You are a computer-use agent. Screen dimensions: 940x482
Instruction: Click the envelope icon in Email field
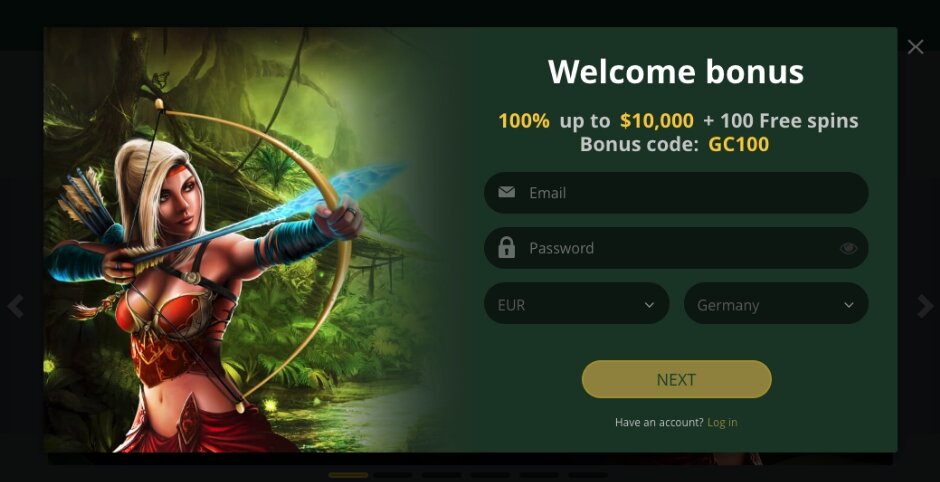pos(507,192)
